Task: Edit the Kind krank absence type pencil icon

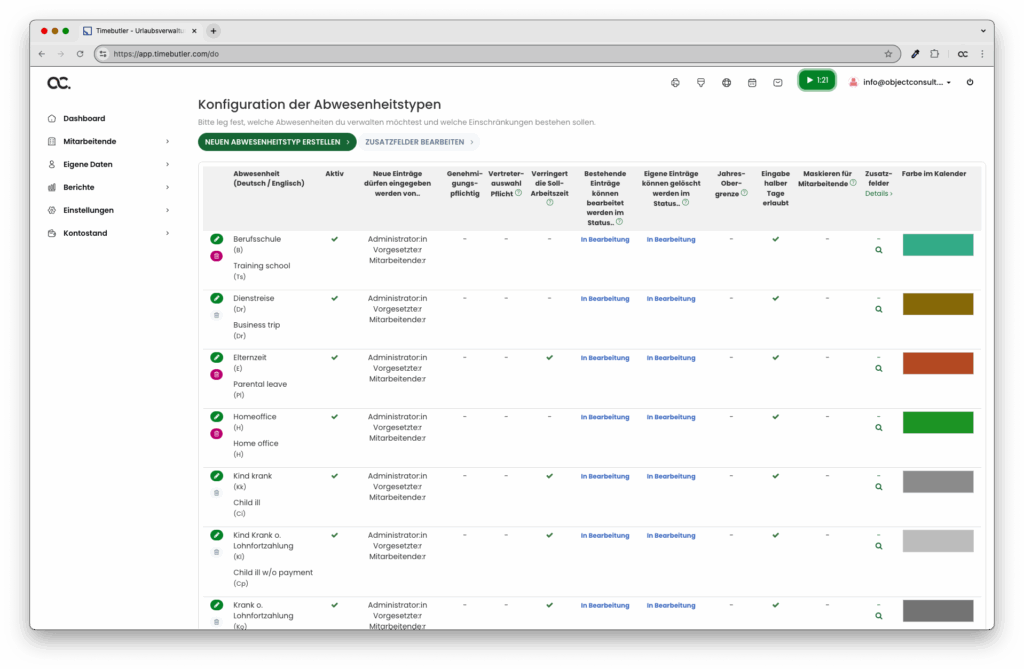Action: click(x=216, y=476)
